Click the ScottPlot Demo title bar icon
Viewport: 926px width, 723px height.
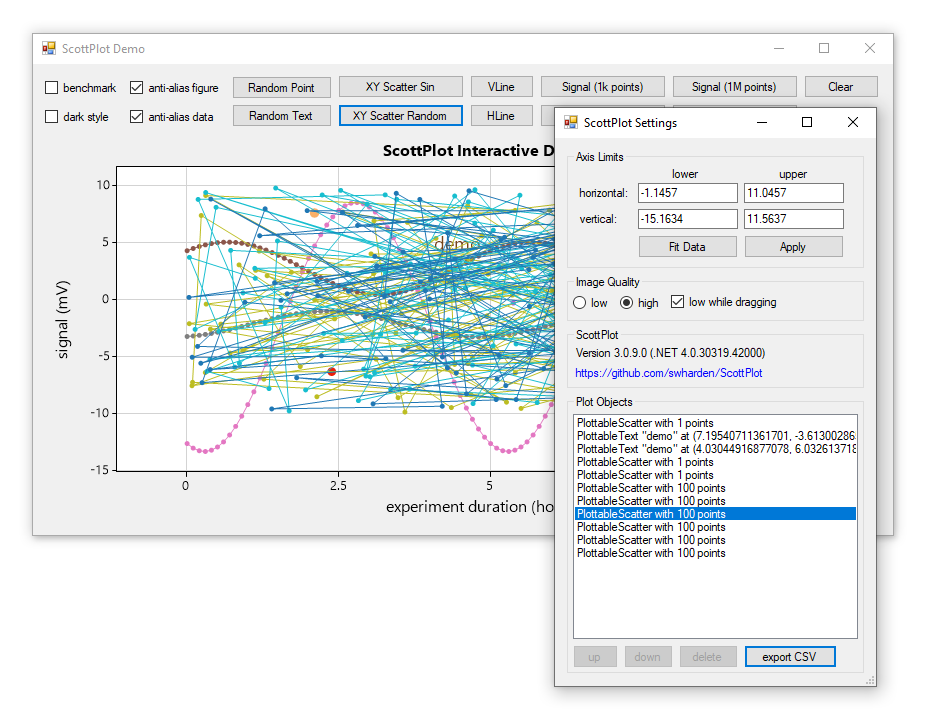point(47,48)
